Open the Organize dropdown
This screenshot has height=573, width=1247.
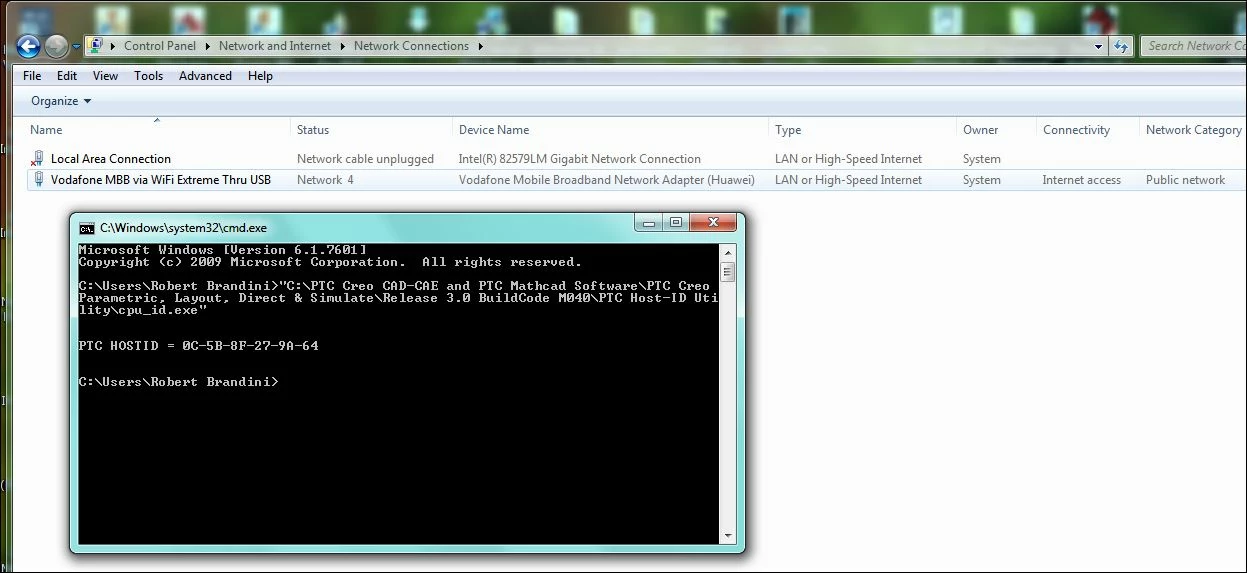coord(61,101)
